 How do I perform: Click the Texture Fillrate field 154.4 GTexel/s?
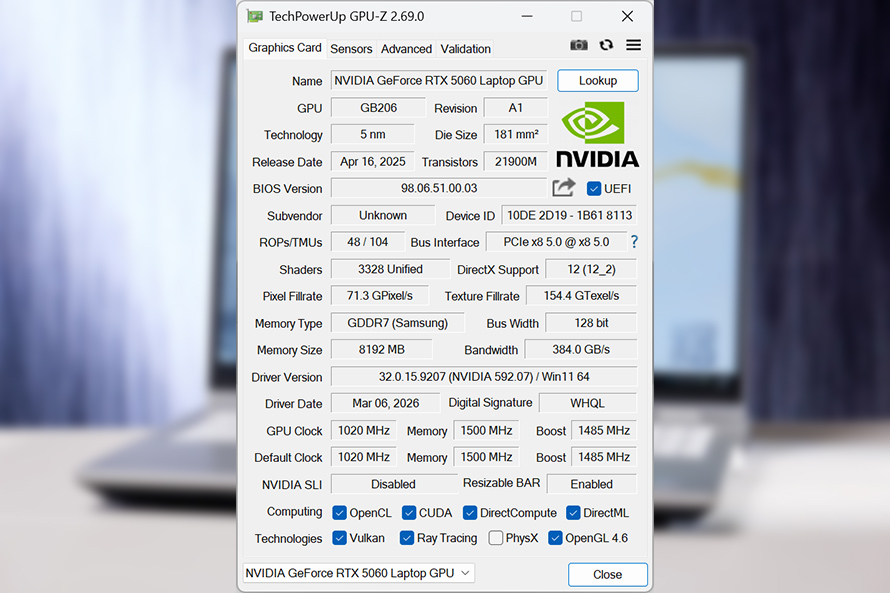coord(581,296)
